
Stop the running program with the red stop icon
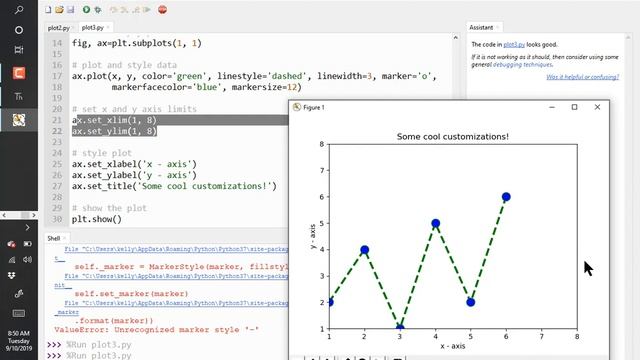162,9
